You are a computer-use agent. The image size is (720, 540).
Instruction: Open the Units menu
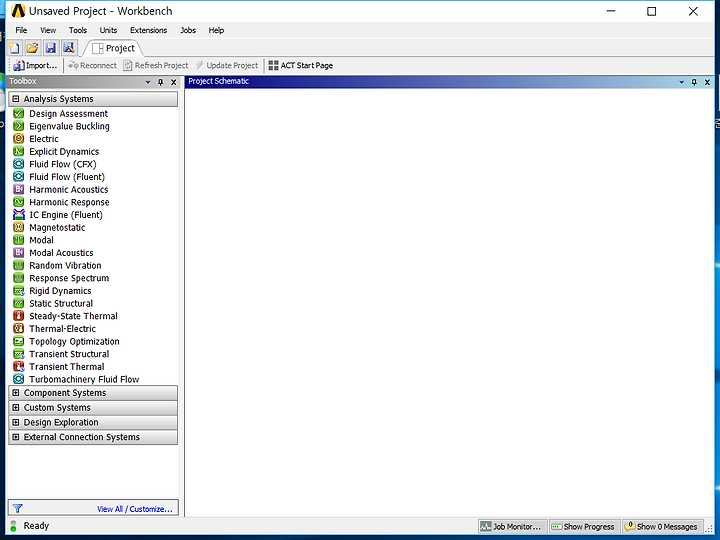click(108, 30)
